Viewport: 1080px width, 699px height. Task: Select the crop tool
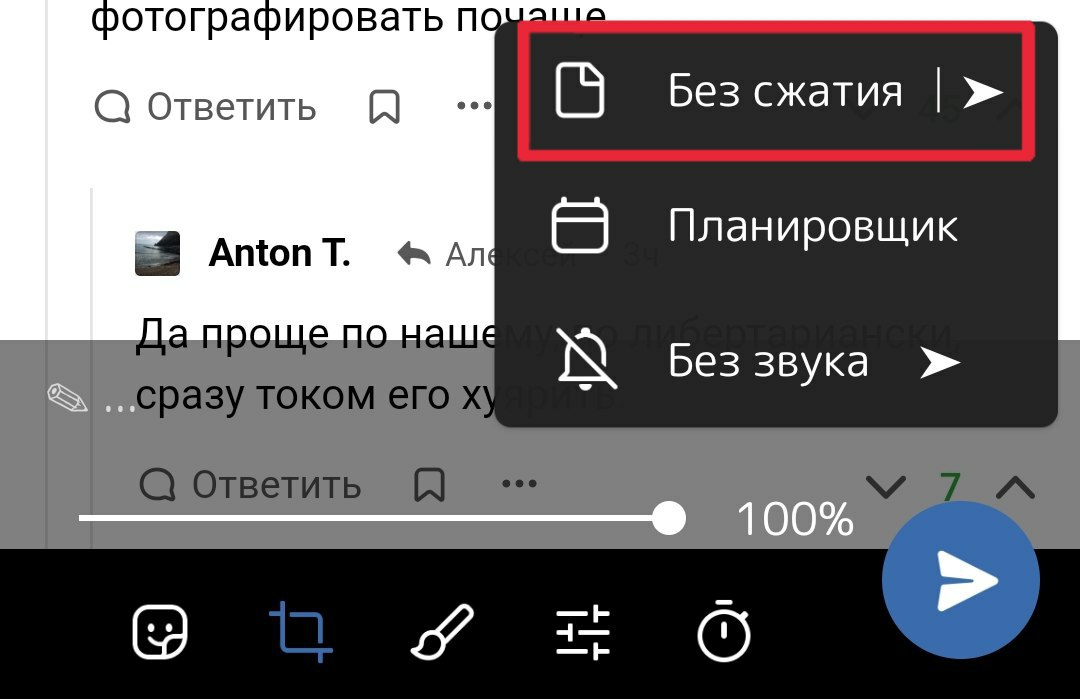pos(301,632)
